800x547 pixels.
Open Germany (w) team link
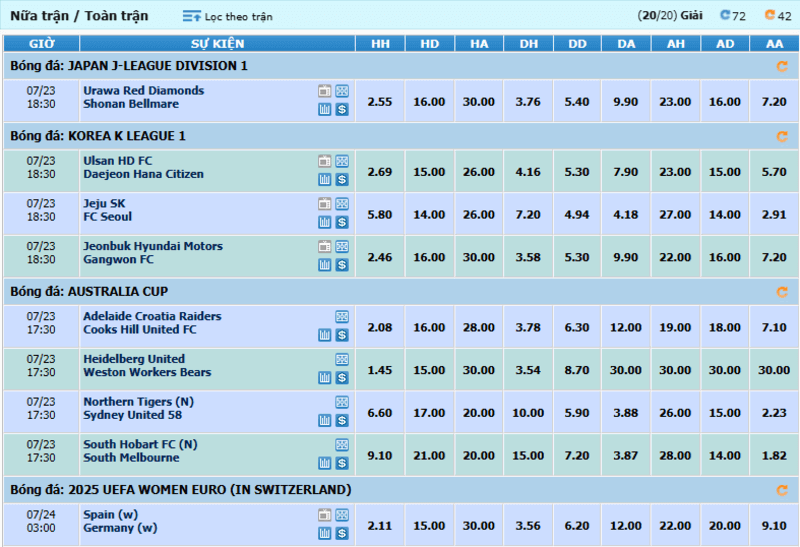[x=120, y=529]
